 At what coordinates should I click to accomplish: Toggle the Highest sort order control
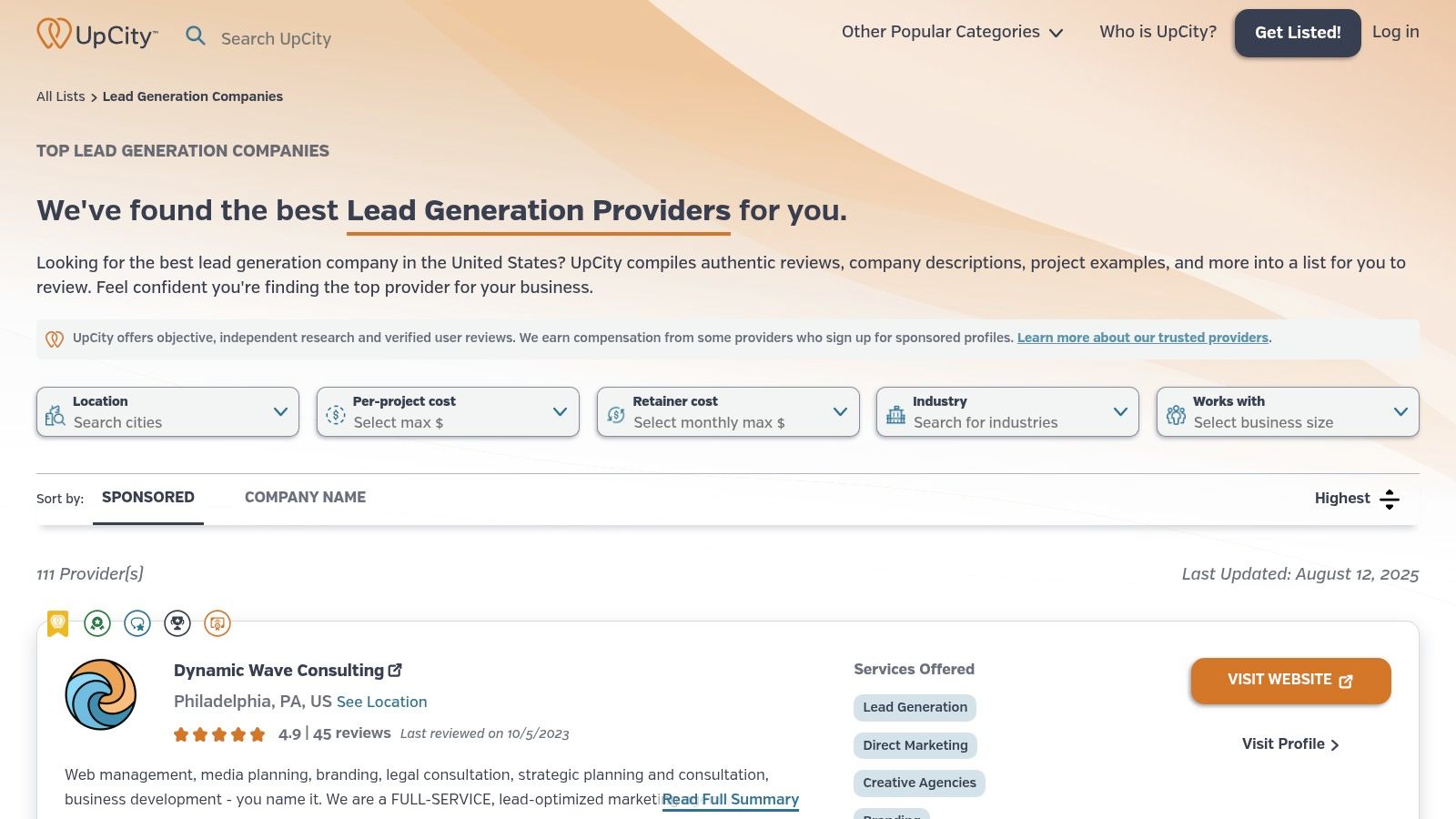1356,499
